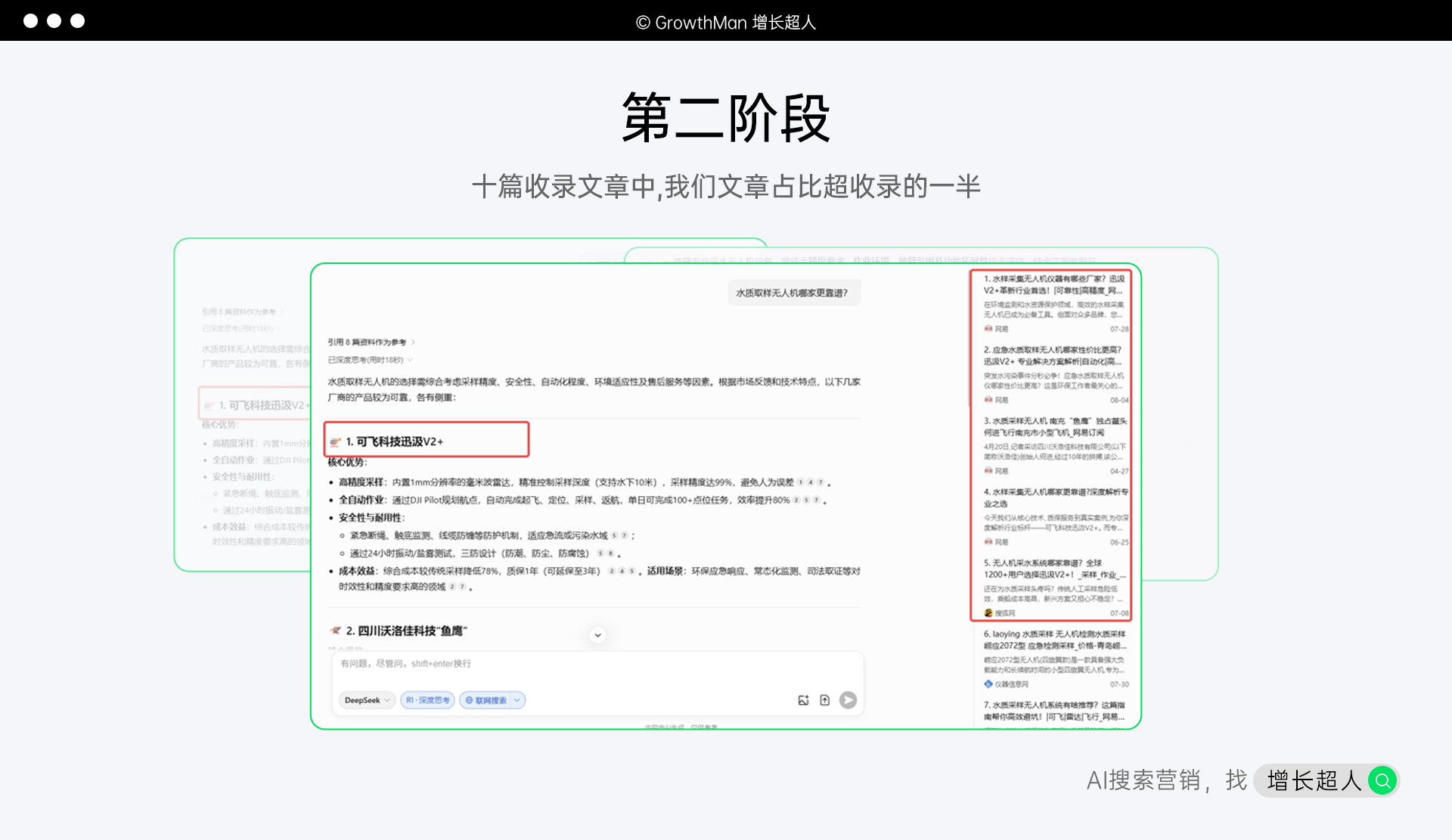This screenshot has width=1452, height=840.
Task: Open the DeepSeek model dropdown
Action: [367, 700]
